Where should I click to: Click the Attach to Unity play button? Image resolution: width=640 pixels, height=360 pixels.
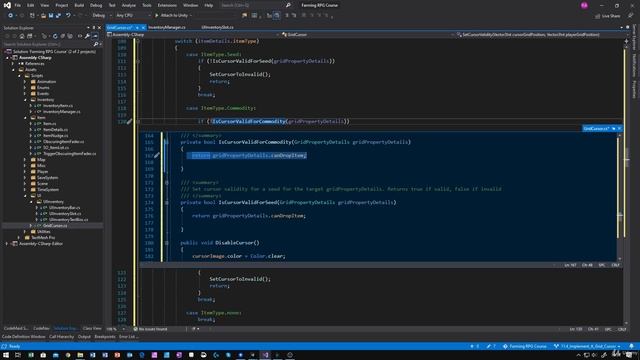[172, 16]
